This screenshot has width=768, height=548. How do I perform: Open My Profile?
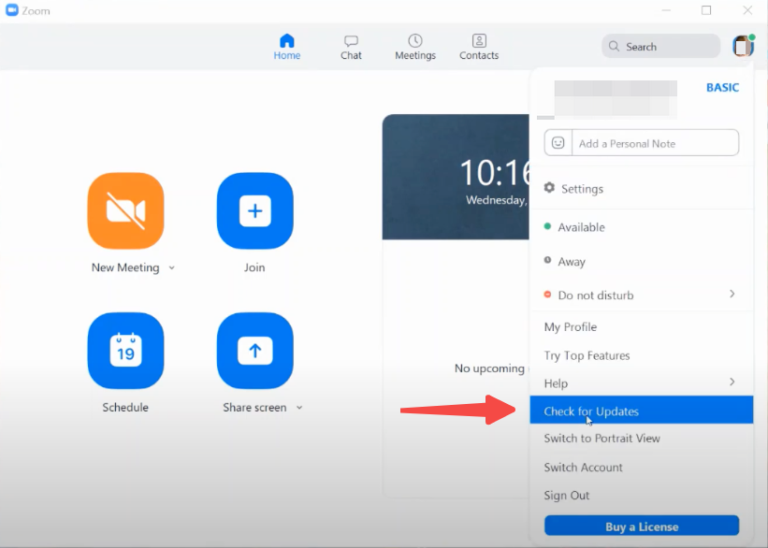642,327
